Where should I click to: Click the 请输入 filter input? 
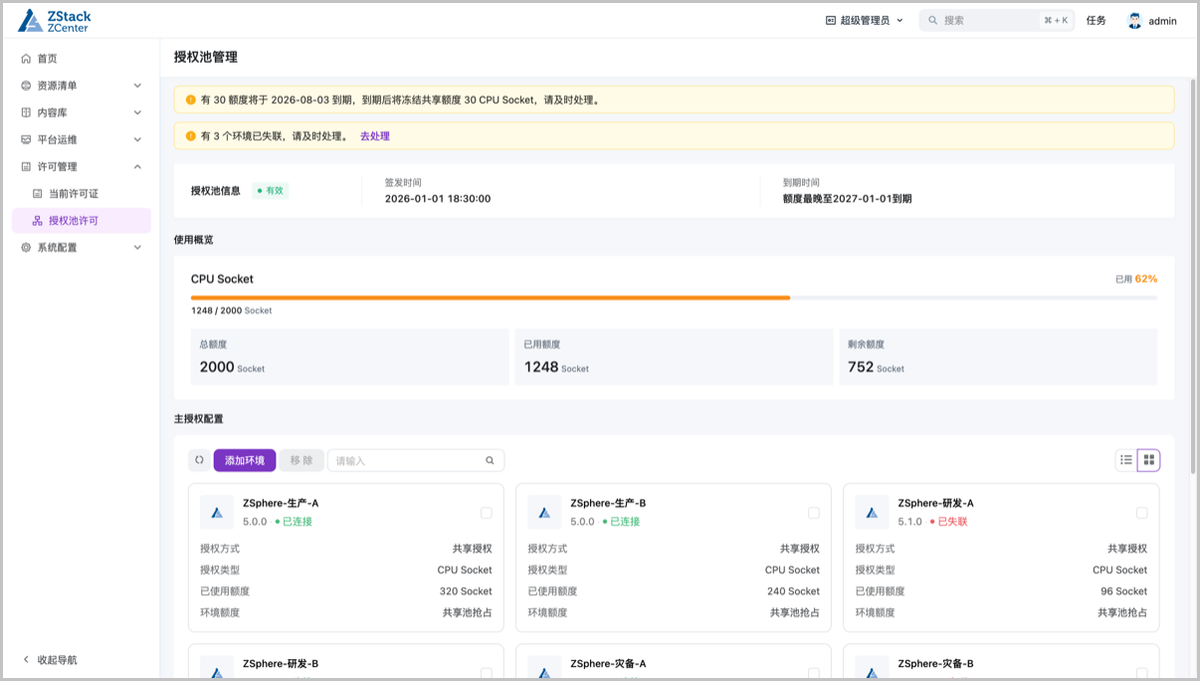(x=416, y=460)
